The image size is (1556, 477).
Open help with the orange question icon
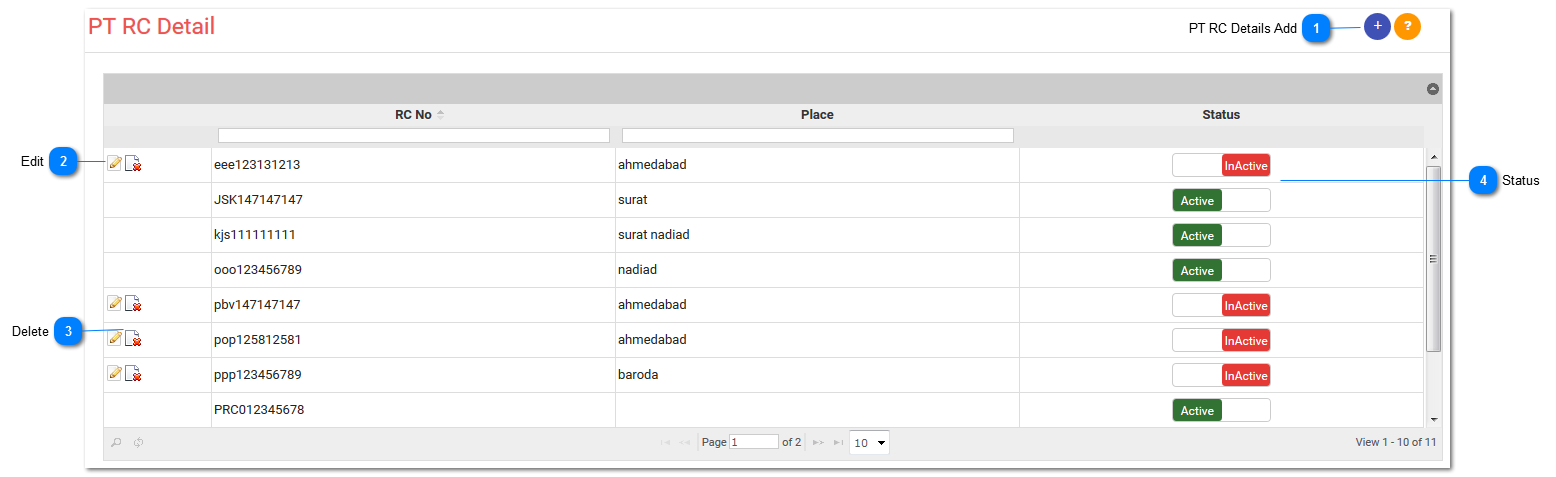coord(1407,27)
